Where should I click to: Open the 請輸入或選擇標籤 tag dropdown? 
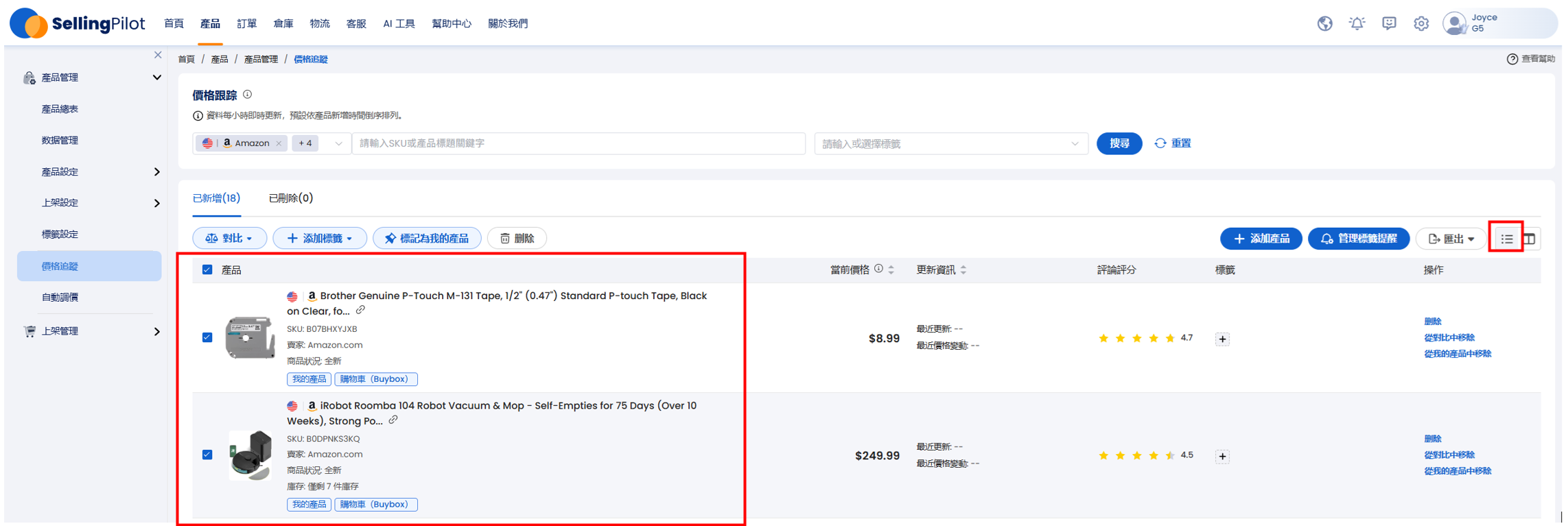click(950, 143)
